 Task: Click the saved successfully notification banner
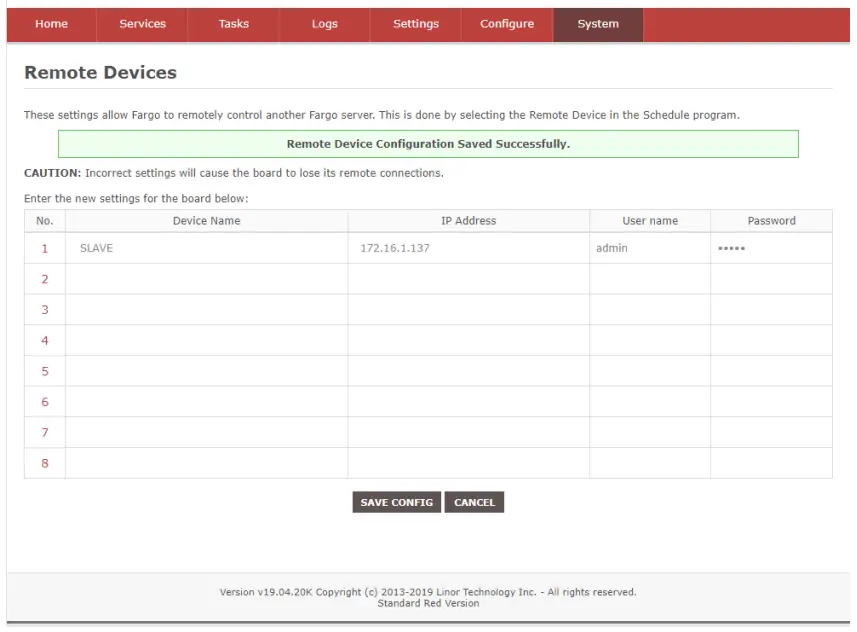[x=428, y=144]
